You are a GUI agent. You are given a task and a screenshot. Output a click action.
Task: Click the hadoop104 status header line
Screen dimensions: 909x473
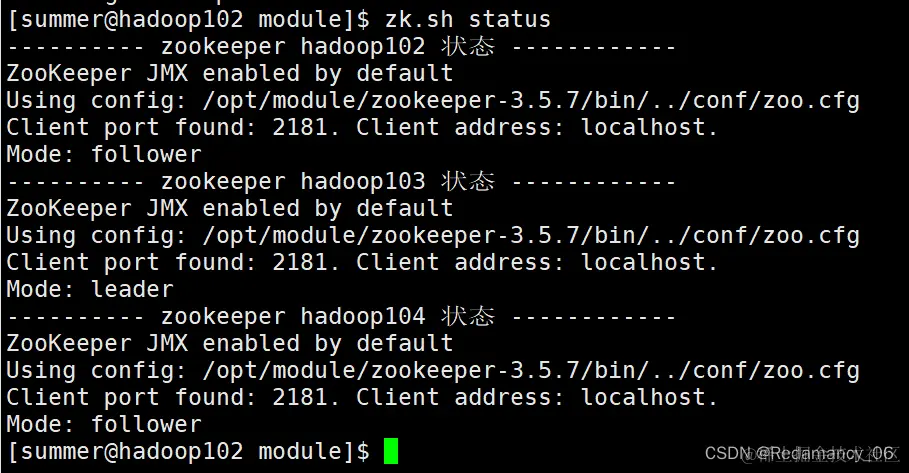[341, 316]
